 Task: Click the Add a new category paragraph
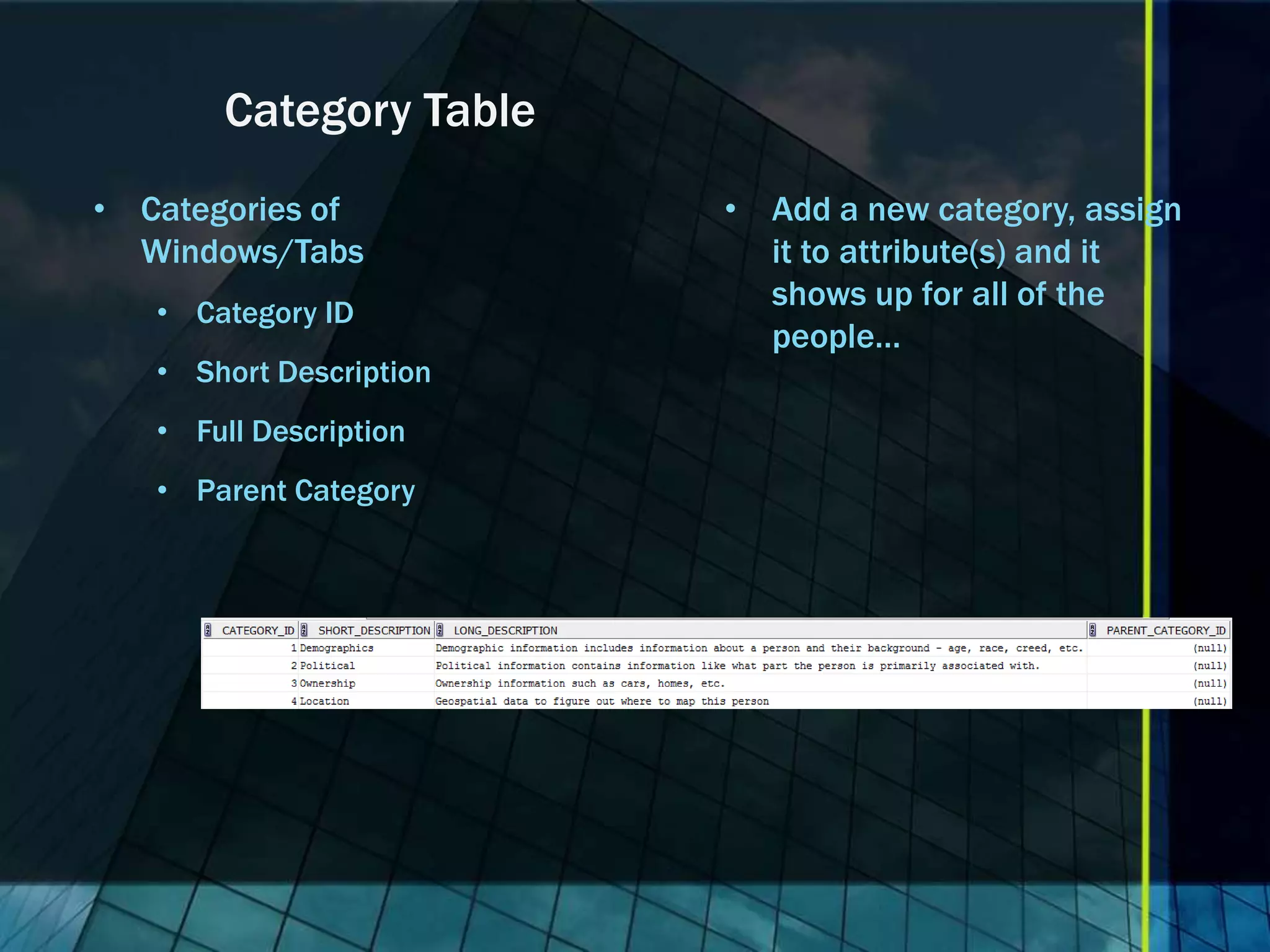point(976,273)
